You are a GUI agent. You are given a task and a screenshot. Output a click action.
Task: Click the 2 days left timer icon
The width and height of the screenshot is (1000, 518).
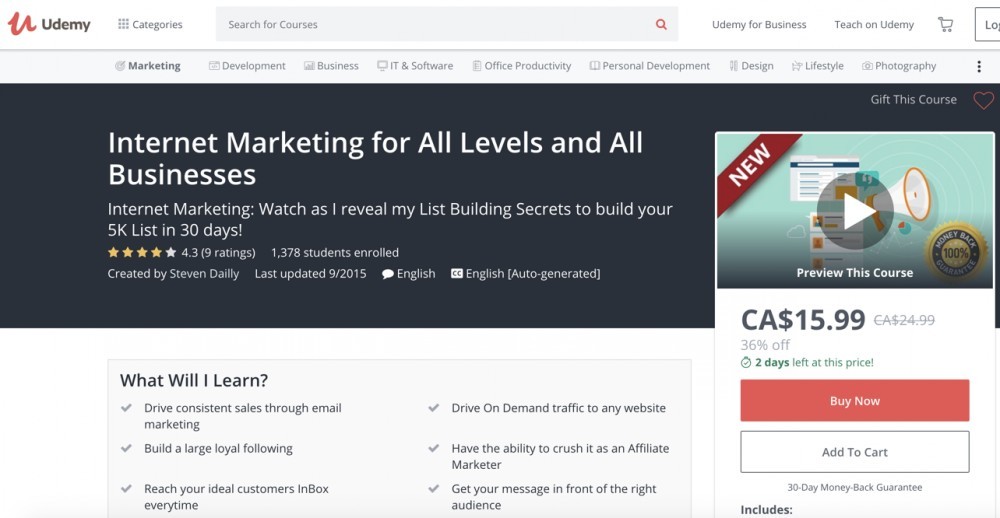pos(746,362)
